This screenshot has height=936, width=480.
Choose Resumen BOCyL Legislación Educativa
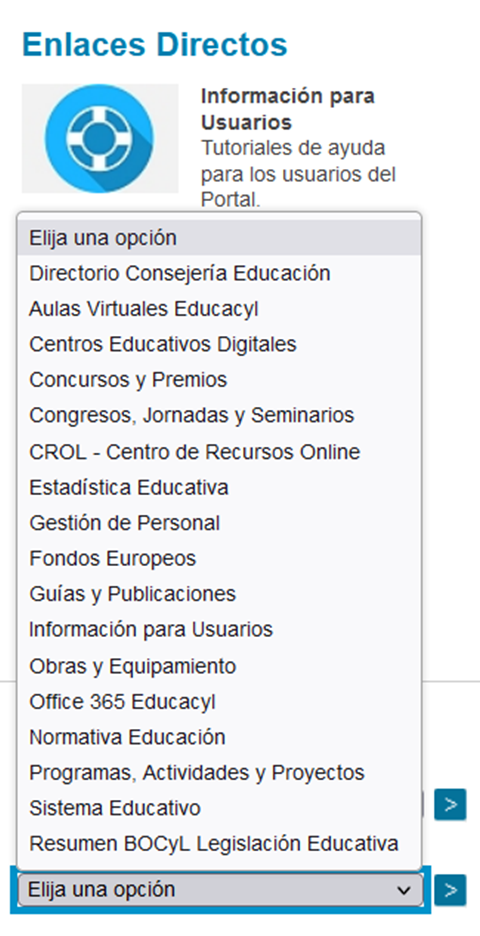coord(219,843)
